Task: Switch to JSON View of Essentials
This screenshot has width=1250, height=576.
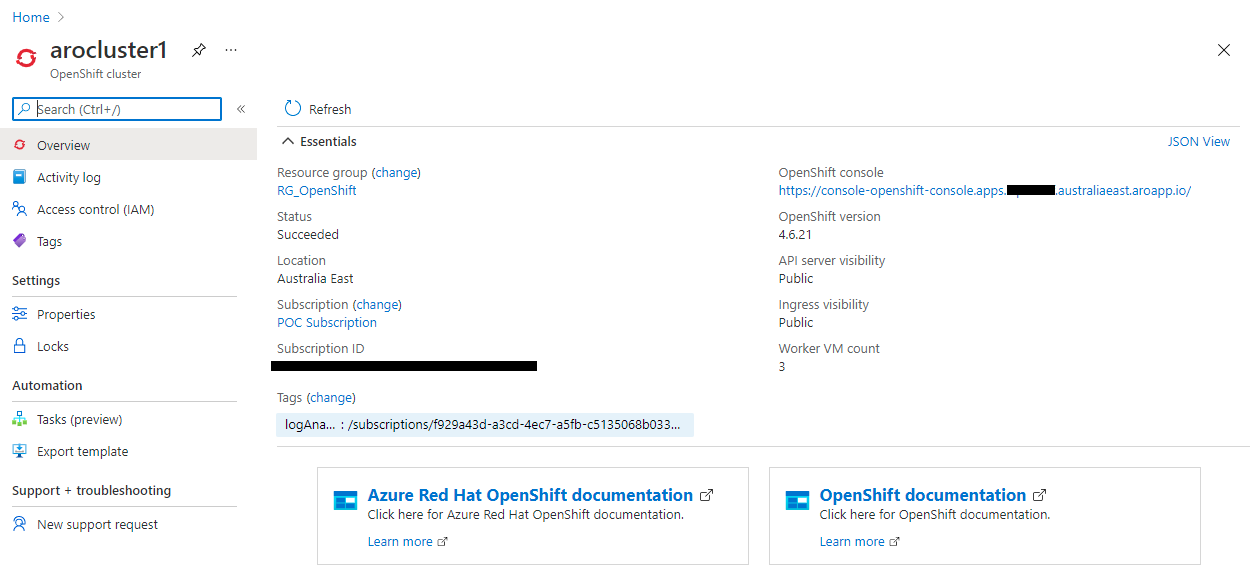Action: (x=1198, y=140)
